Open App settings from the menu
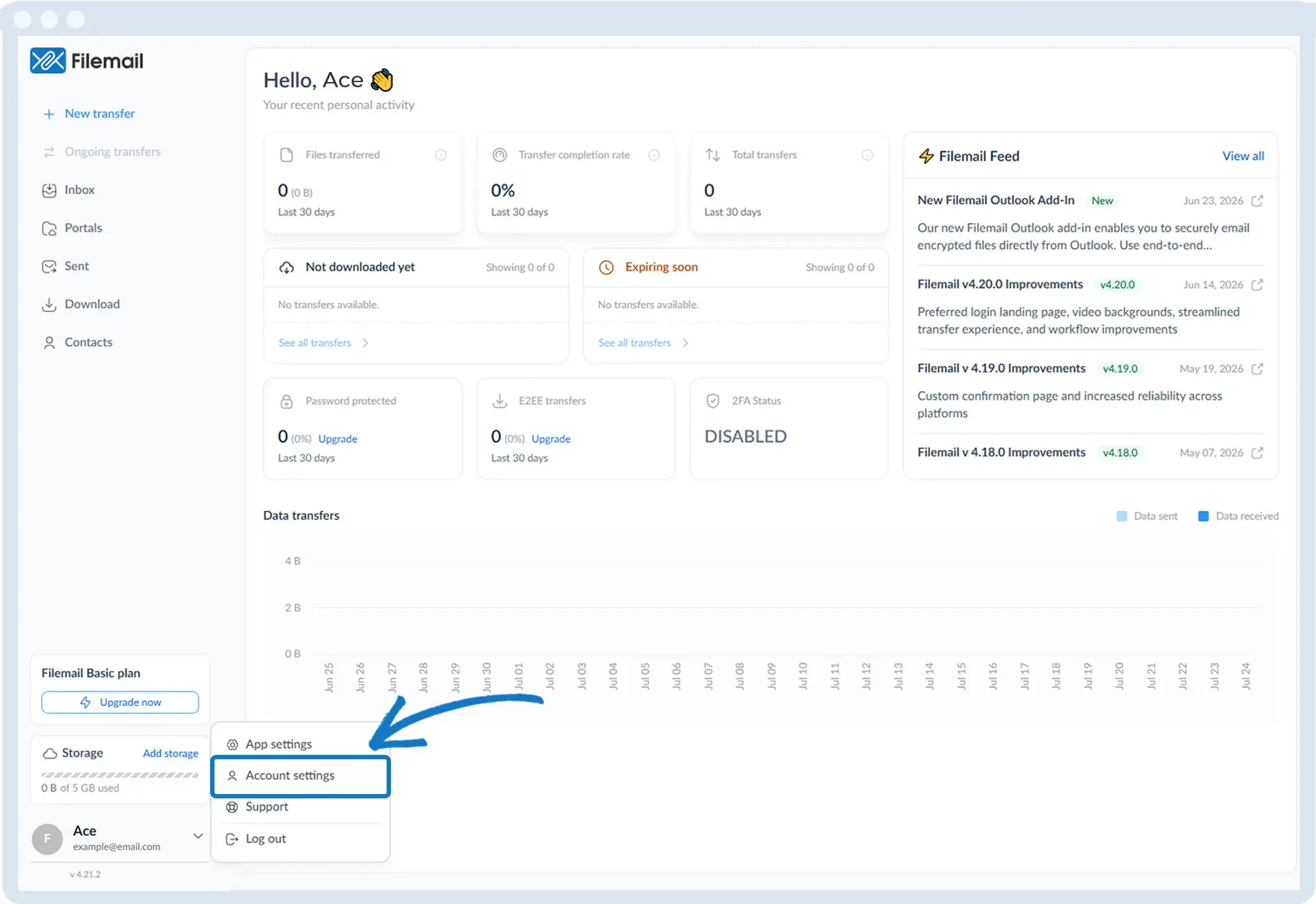1316x904 pixels. tap(300, 744)
